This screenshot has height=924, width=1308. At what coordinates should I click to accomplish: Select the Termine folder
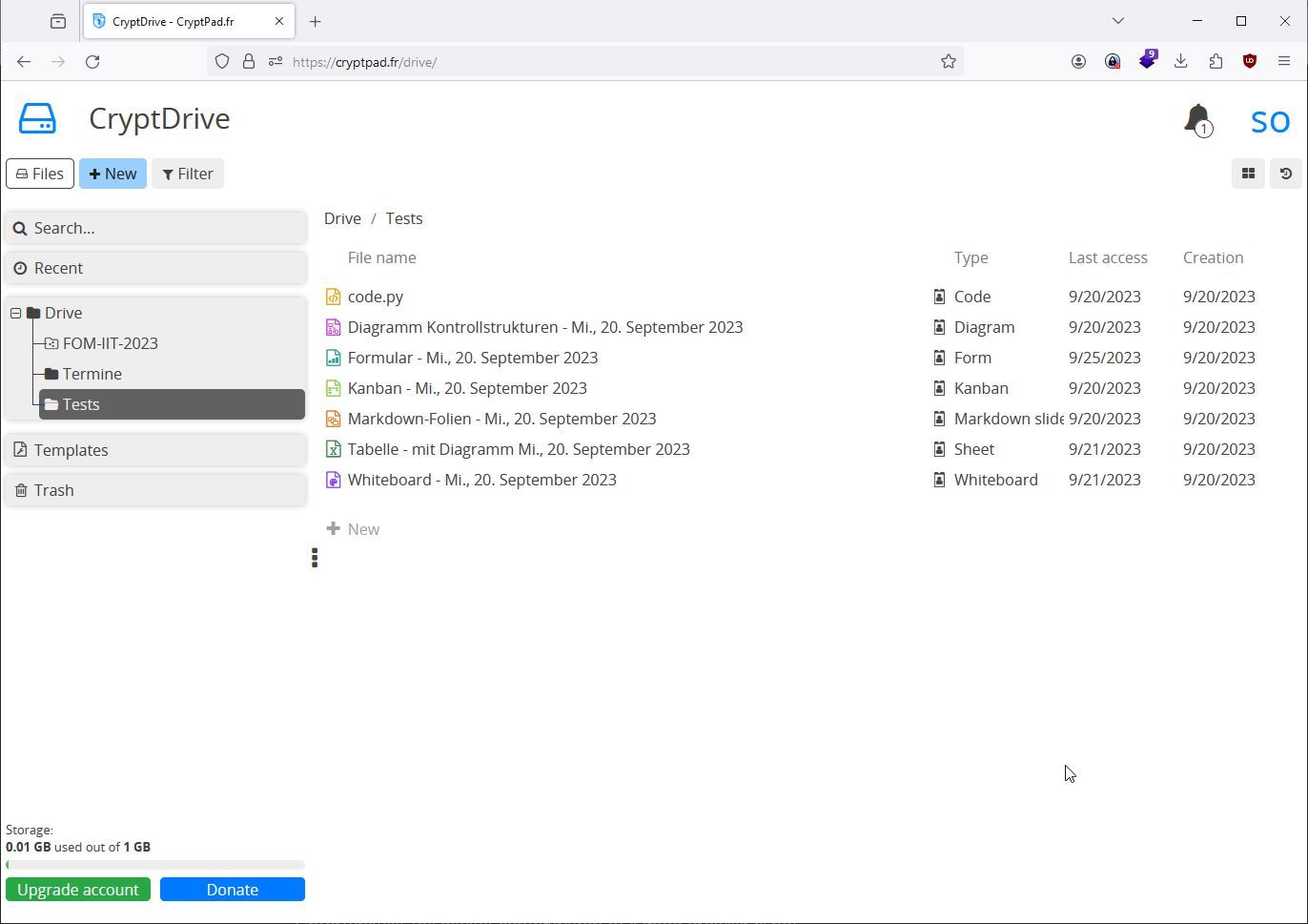pyautogui.click(x=92, y=374)
